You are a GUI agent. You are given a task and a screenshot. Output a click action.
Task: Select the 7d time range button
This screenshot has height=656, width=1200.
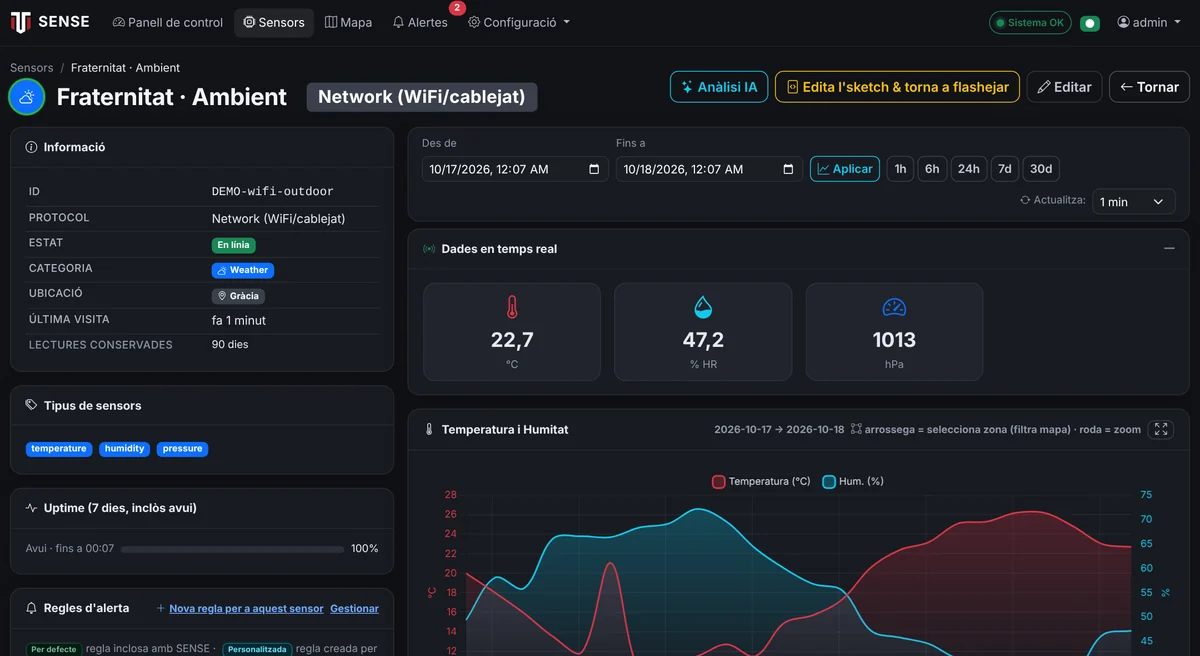(1004, 169)
